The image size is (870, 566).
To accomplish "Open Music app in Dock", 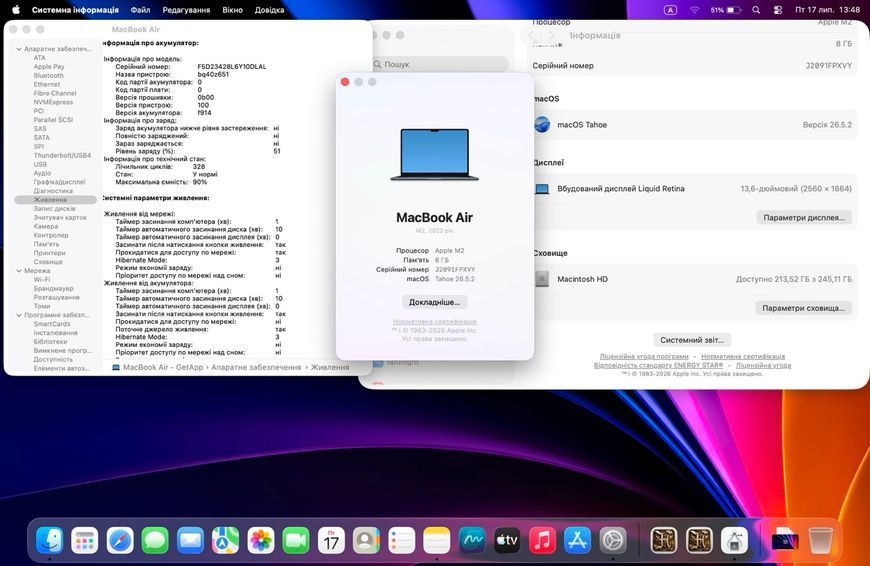I will point(543,539).
